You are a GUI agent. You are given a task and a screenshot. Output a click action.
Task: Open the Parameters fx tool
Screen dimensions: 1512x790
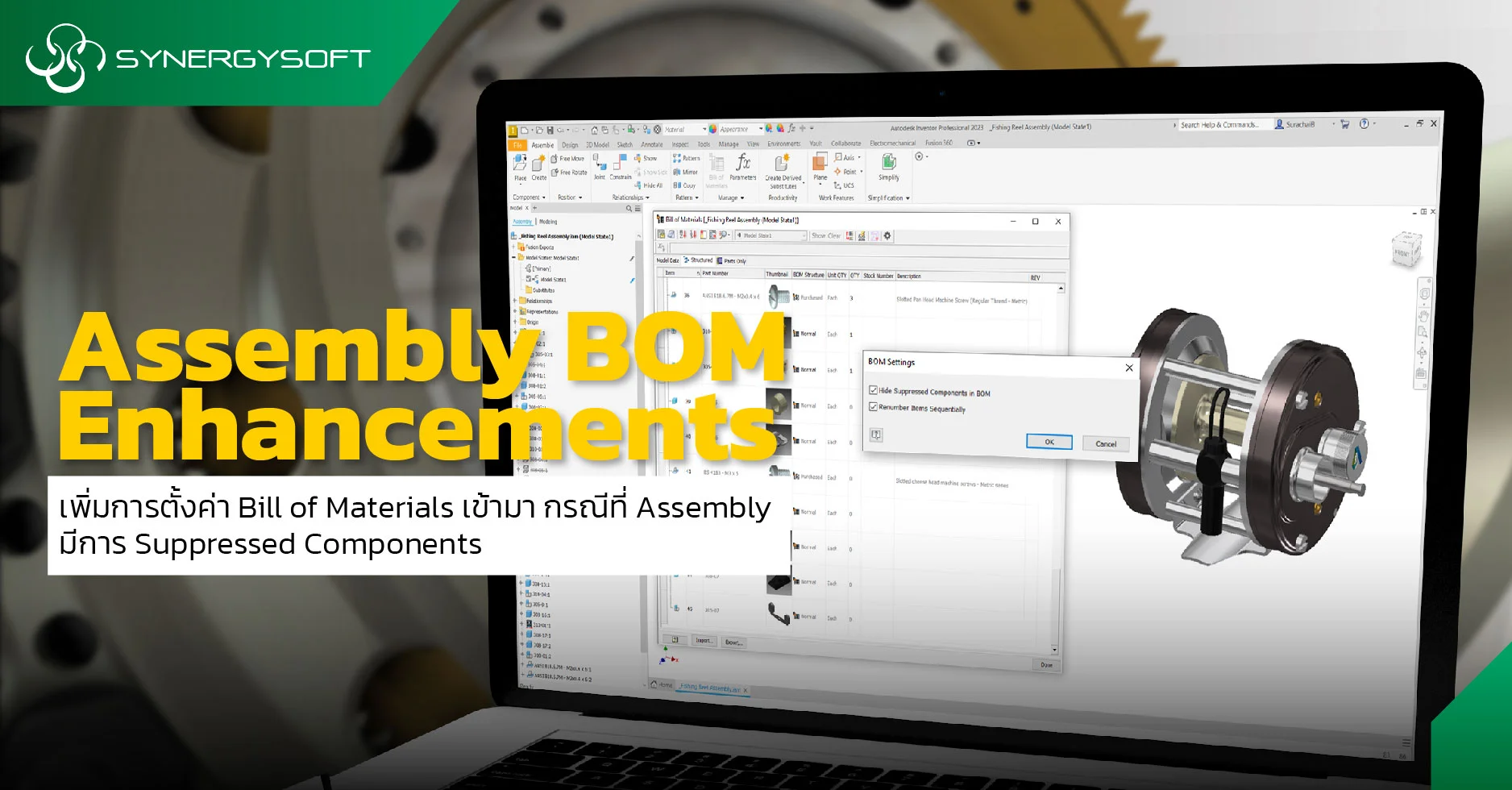[x=742, y=165]
